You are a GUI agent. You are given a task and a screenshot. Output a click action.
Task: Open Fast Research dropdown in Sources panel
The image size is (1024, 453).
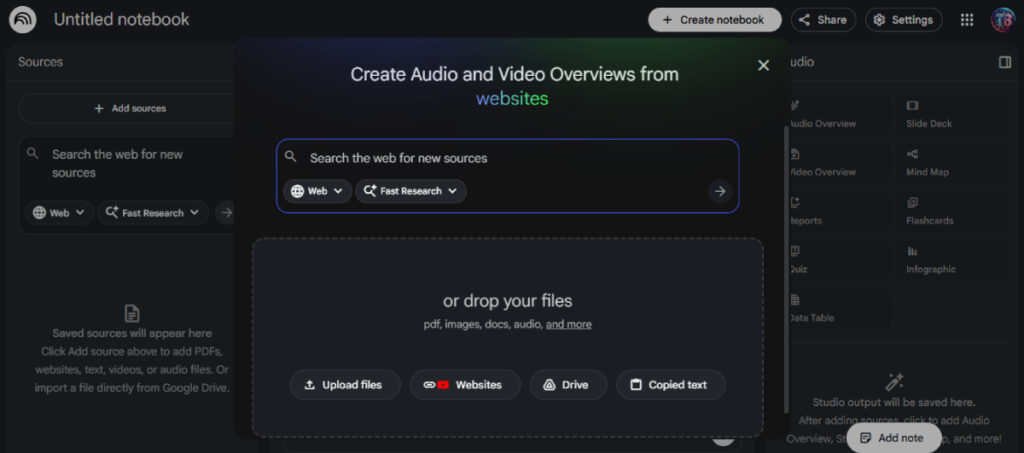pos(153,213)
